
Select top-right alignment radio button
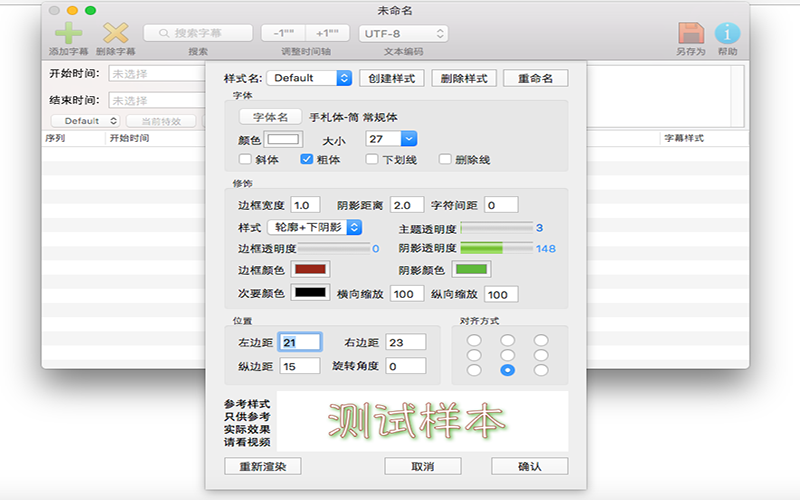pyautogui.click(x=541, y=340)
